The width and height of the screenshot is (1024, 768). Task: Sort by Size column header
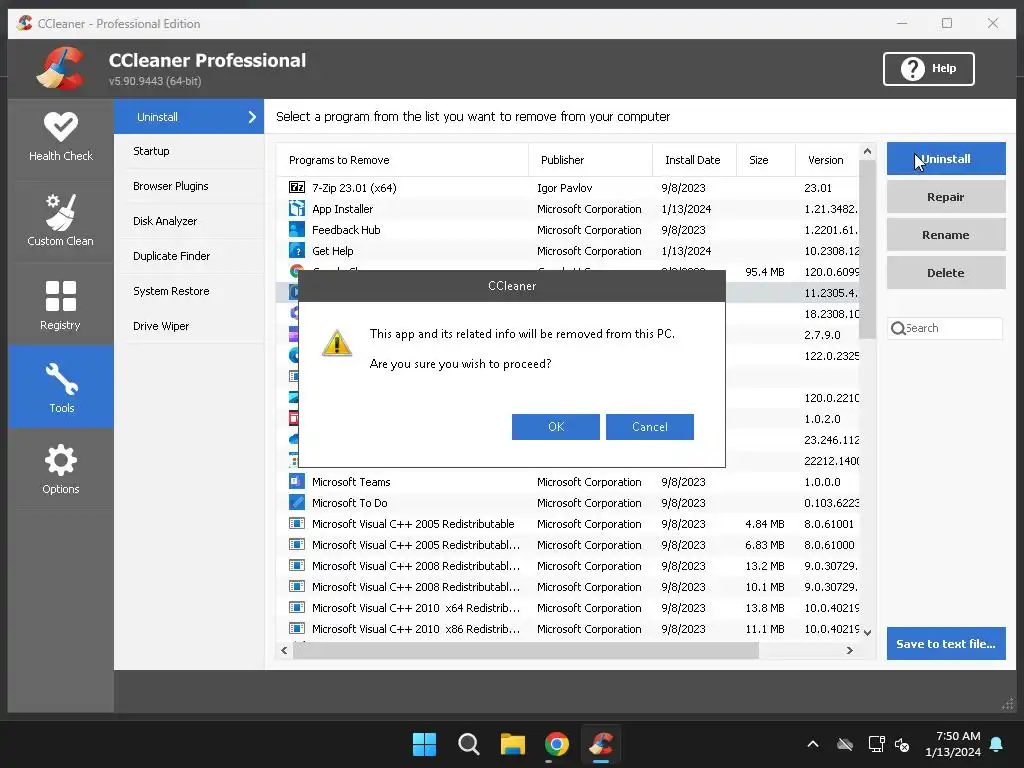(x=765, y=160)
